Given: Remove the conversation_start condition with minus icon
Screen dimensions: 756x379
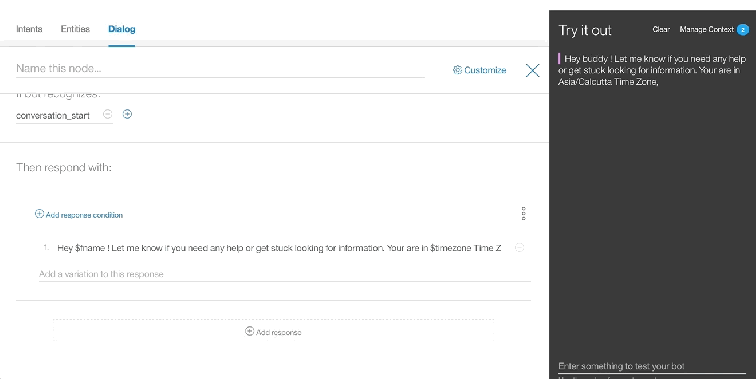Looking at the screenshot, I should 108,114.
